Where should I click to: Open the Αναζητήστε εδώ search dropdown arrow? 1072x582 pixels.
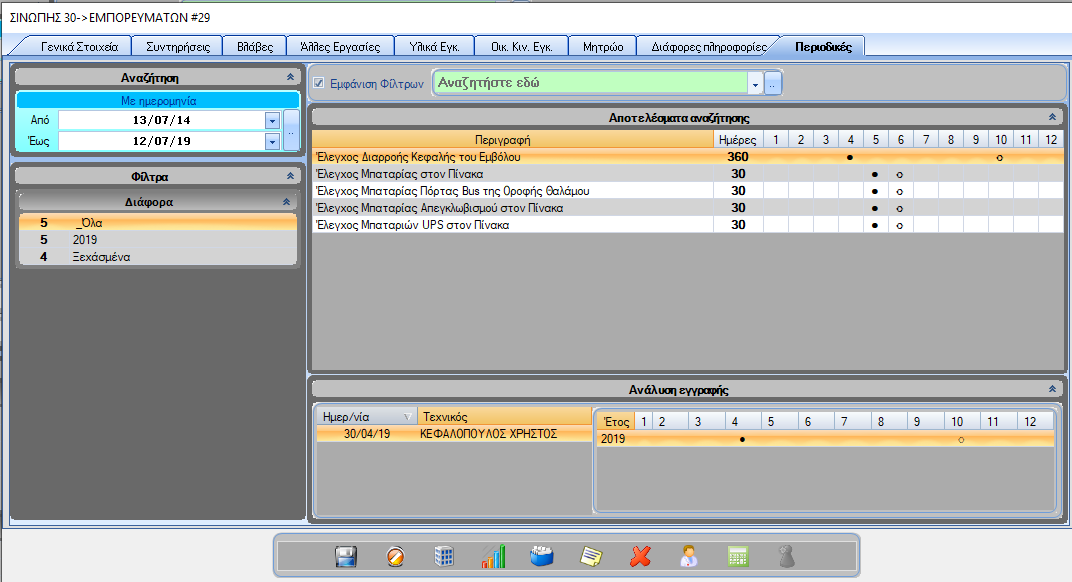756,85
